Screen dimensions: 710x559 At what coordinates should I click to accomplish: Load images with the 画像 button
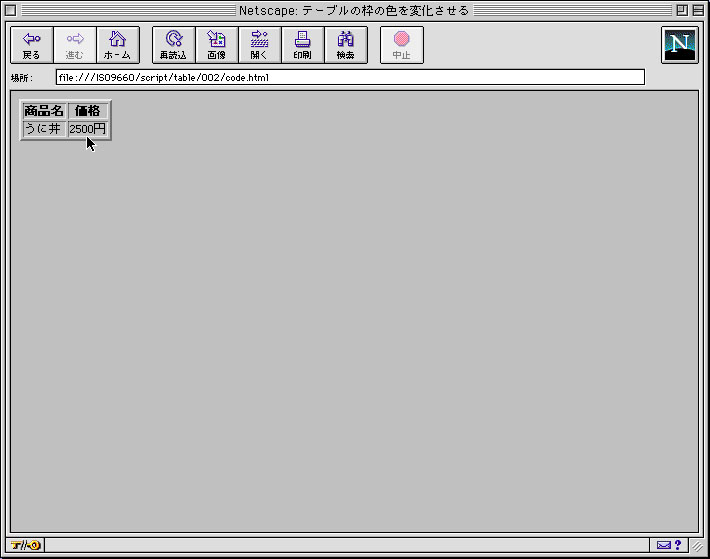click(x=216, y=45)
